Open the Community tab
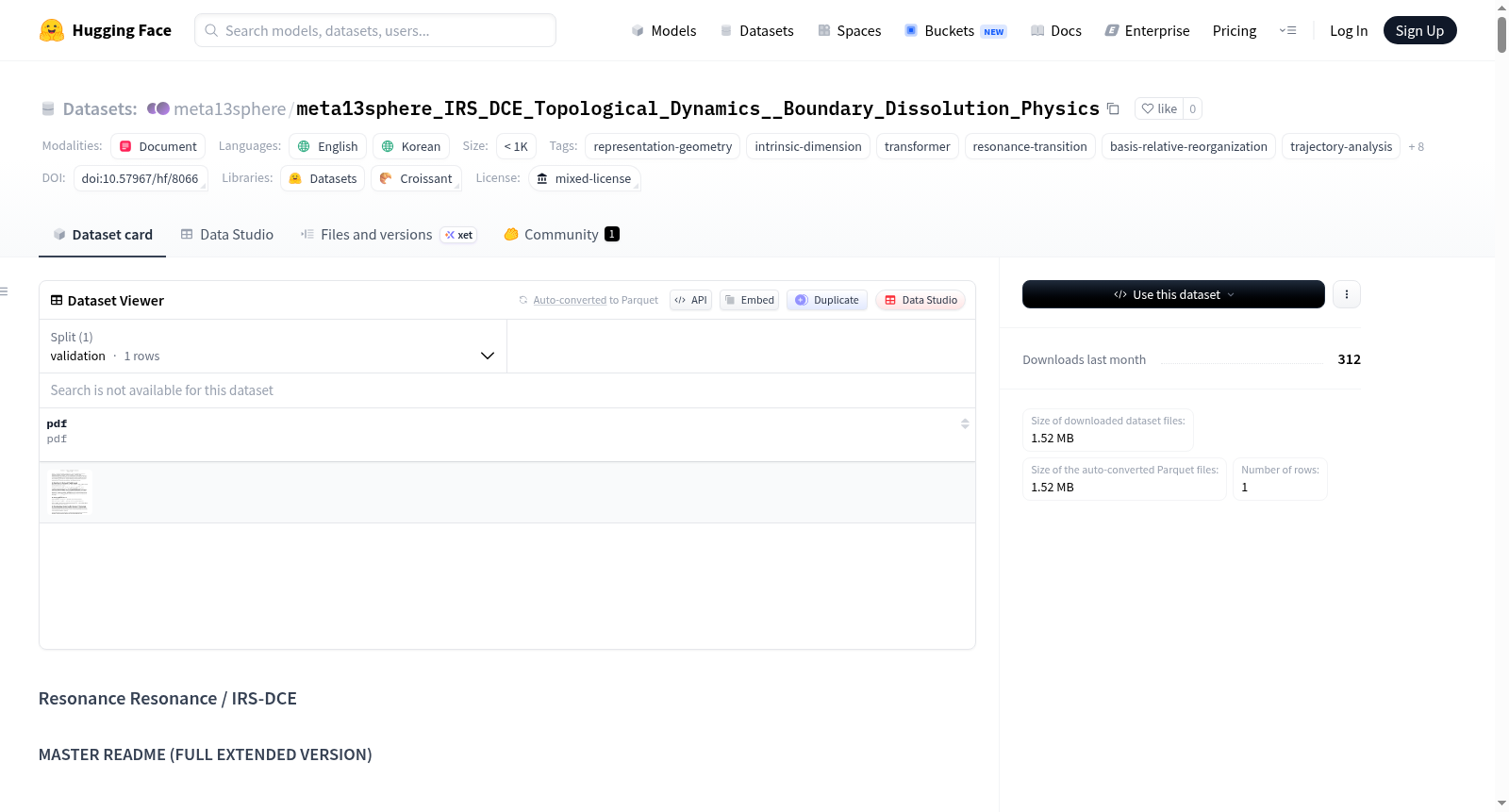Image resolution: width=1509 pixels, height=812 pixels. pyautogui.click(x=561, y=235)
